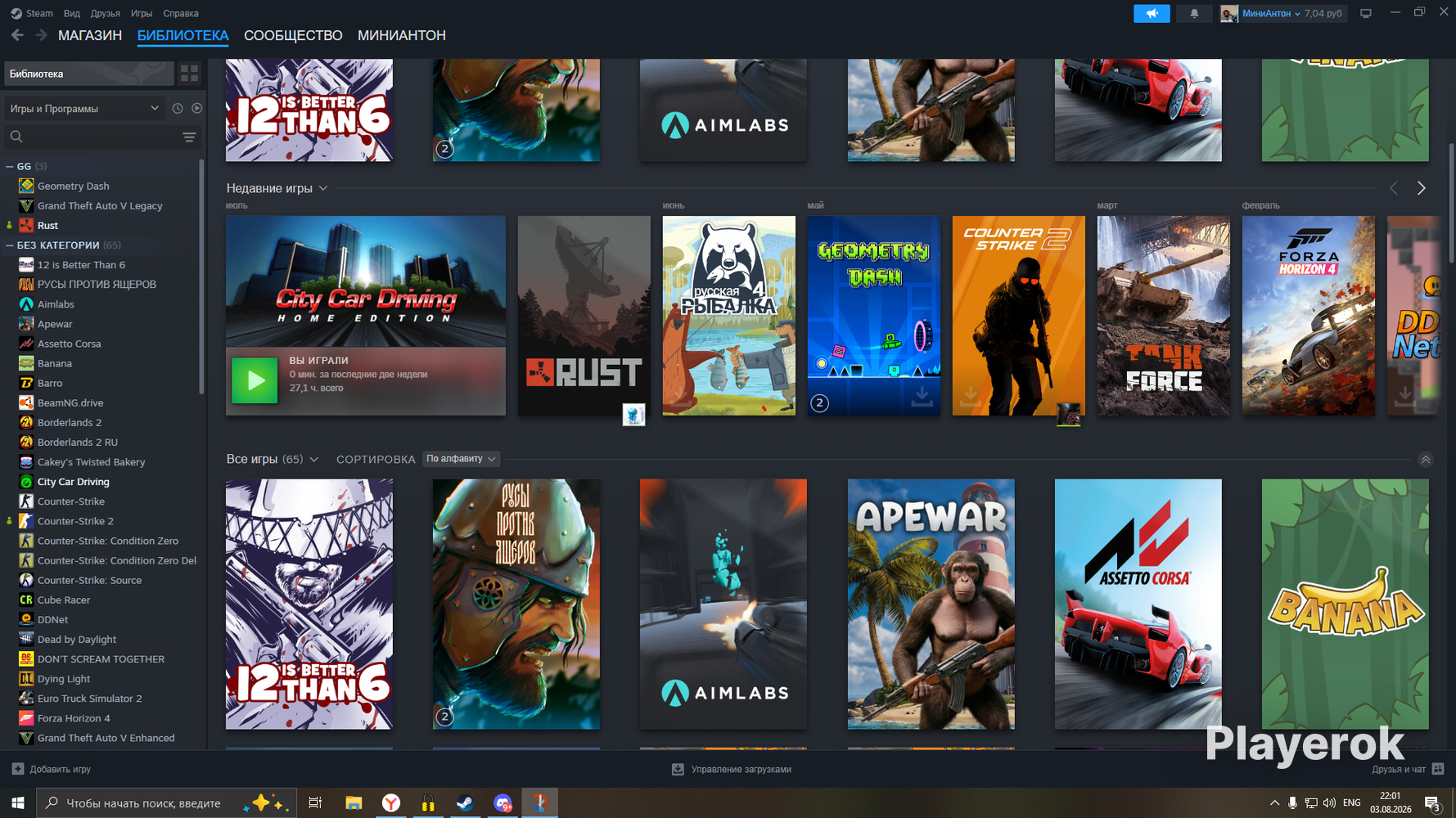Show hidden system tray icons chevron

tap(1274, 803)
